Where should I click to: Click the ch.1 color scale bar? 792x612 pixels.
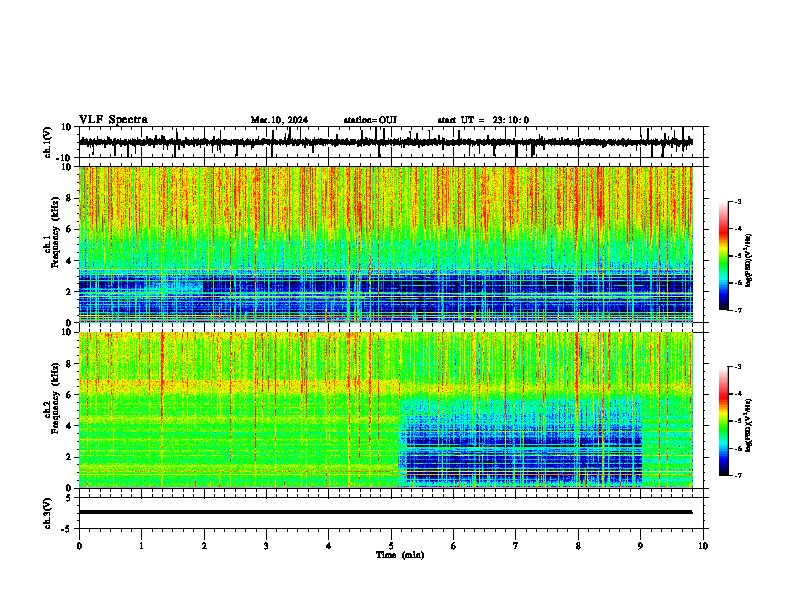coord(723,256)
